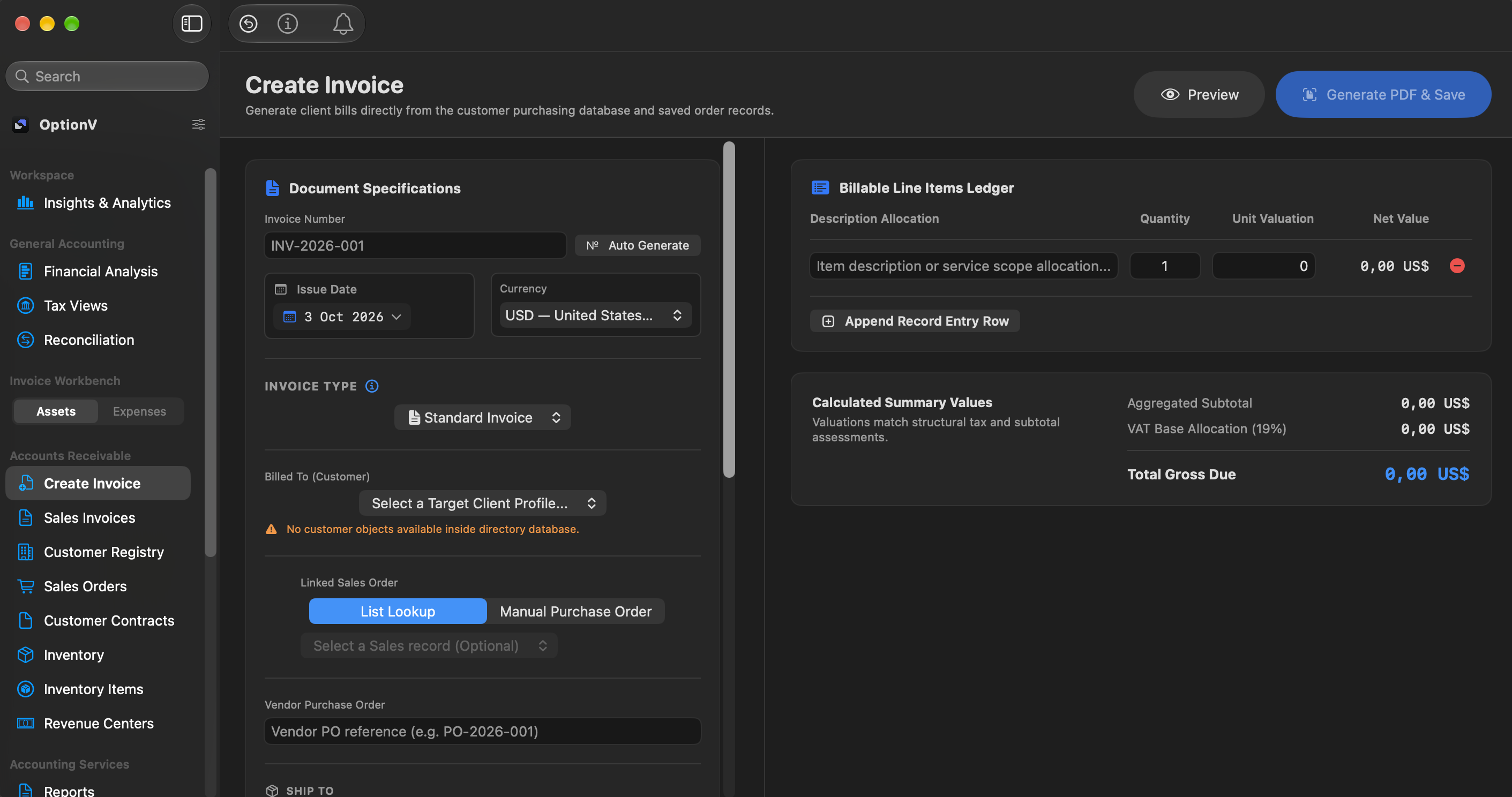Click Vendor PO reference field

pyautogui.click(x=482, y=731)
